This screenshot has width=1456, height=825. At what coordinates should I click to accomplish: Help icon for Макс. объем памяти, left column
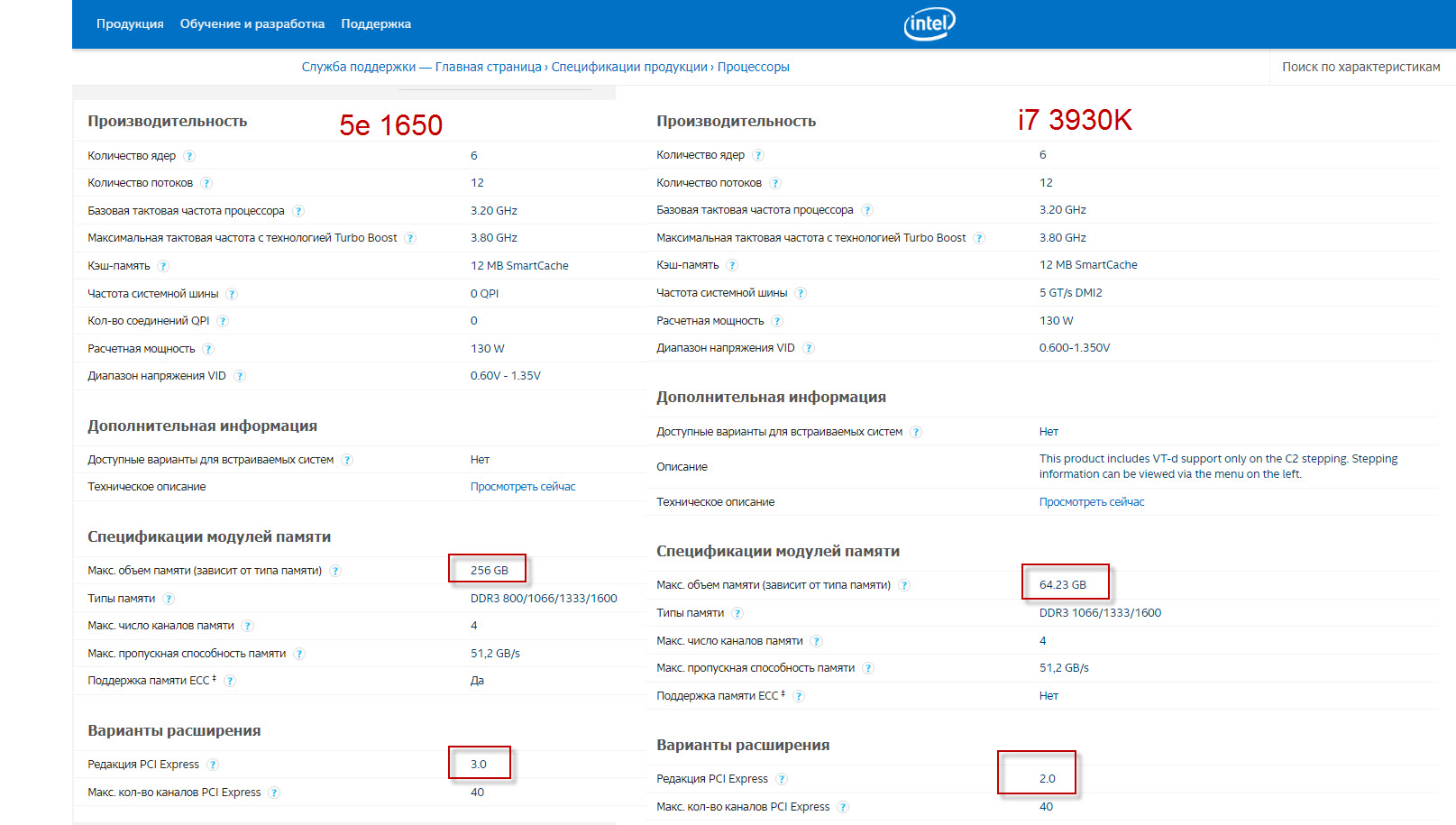click(x=335, y=571)
